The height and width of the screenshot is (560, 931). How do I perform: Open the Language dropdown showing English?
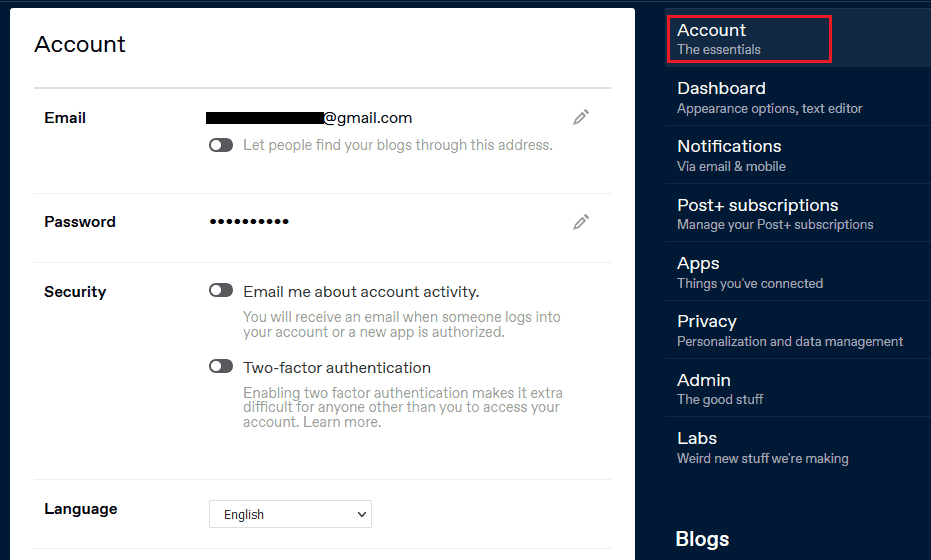[290, 514]
